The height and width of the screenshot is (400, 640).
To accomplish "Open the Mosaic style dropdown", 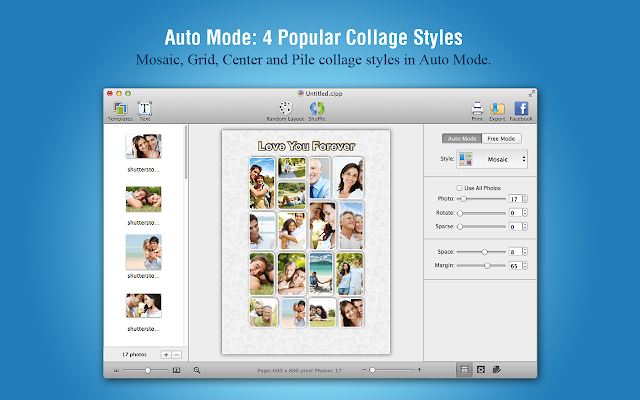I will 492,159.
